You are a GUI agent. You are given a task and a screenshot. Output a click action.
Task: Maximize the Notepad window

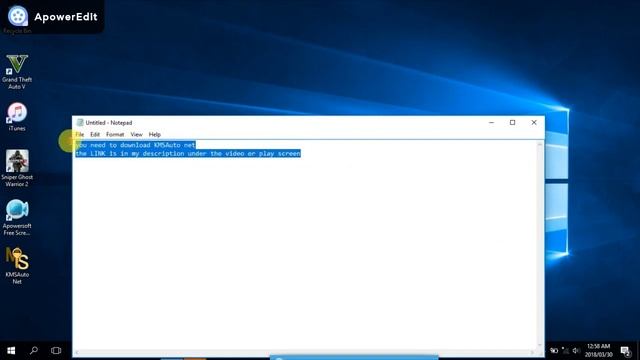[513, 122]
